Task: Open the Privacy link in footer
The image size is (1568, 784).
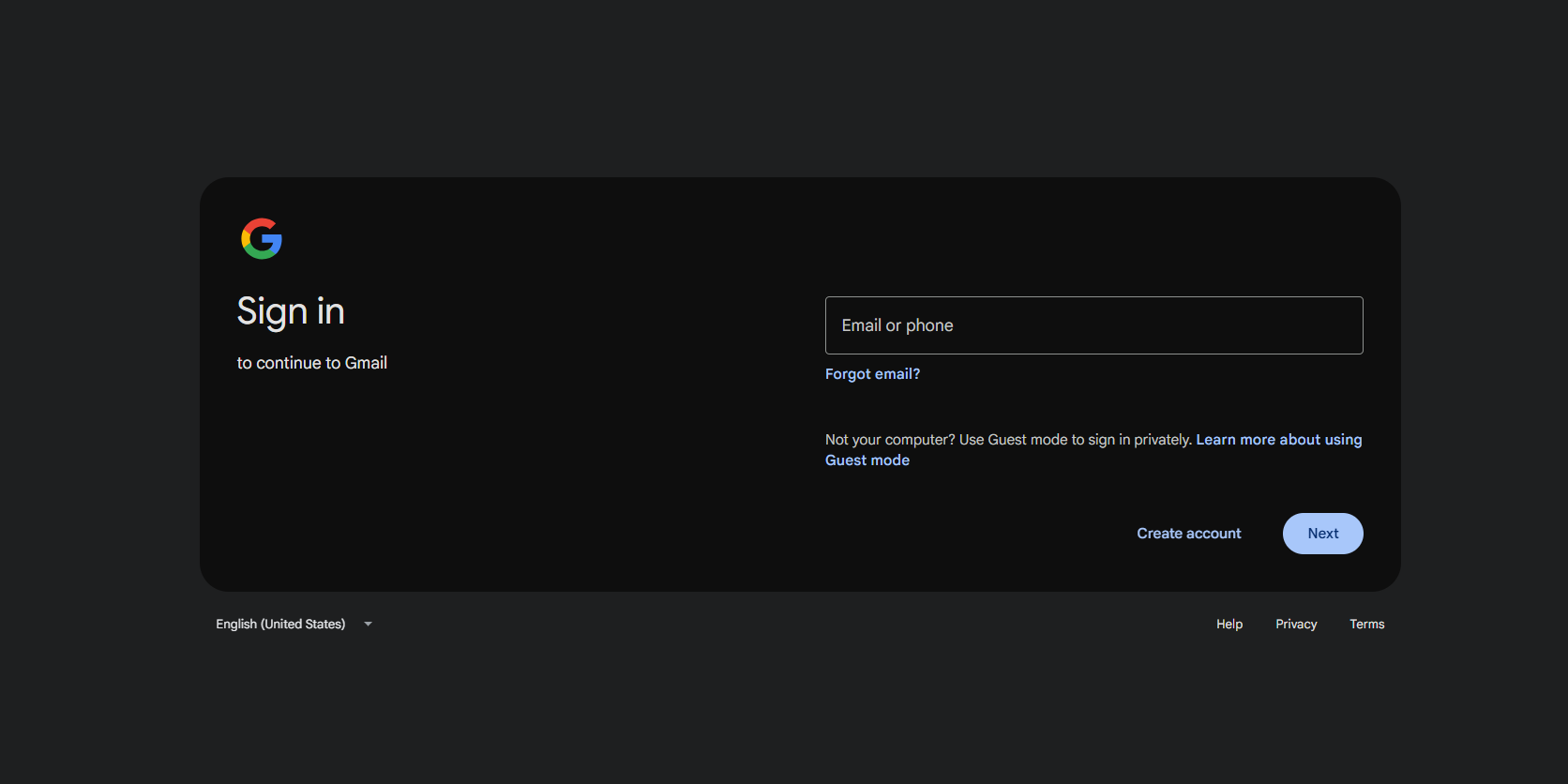Action: coord(1296,625)
